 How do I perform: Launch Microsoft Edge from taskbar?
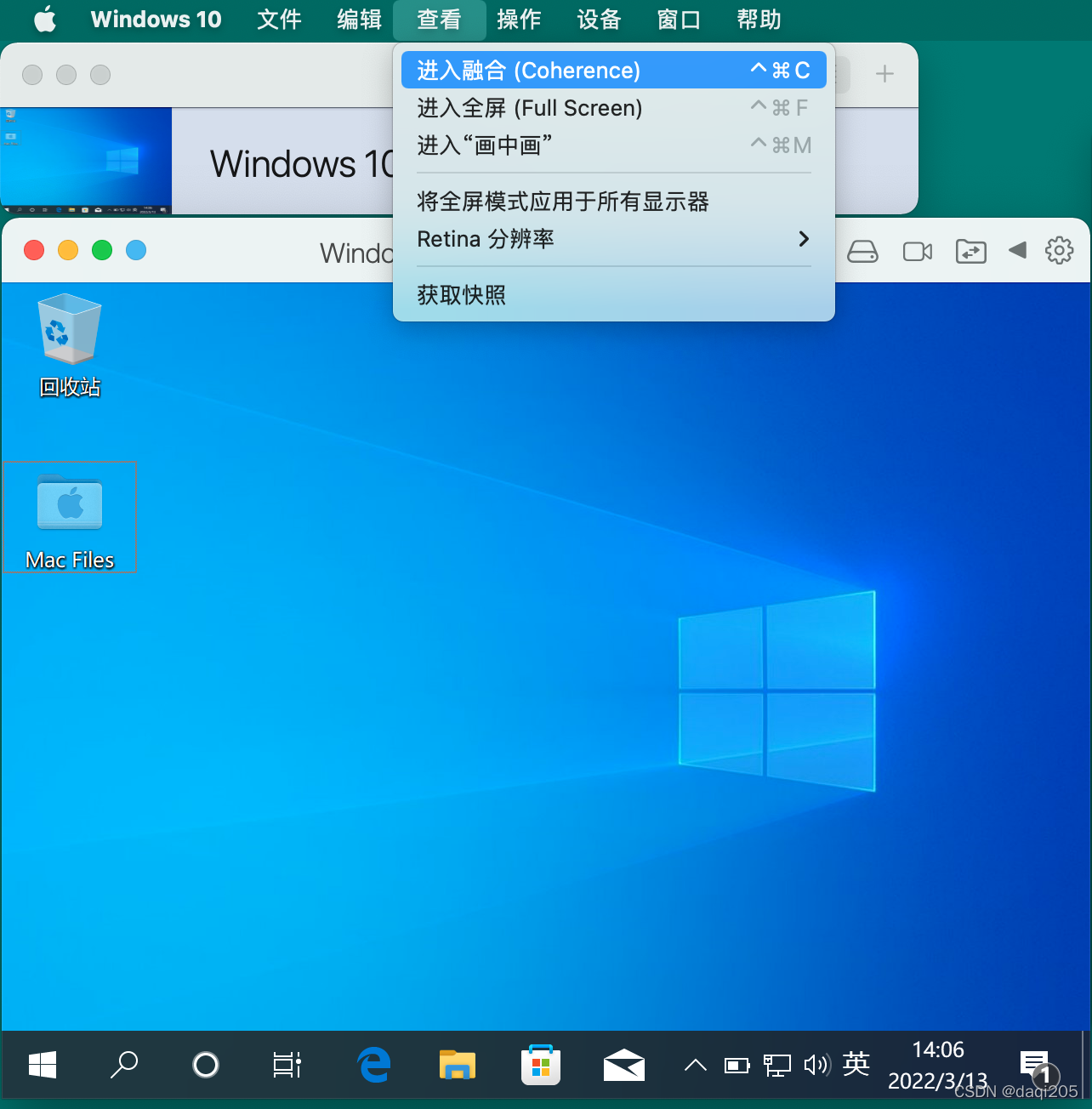point(374,1064)
